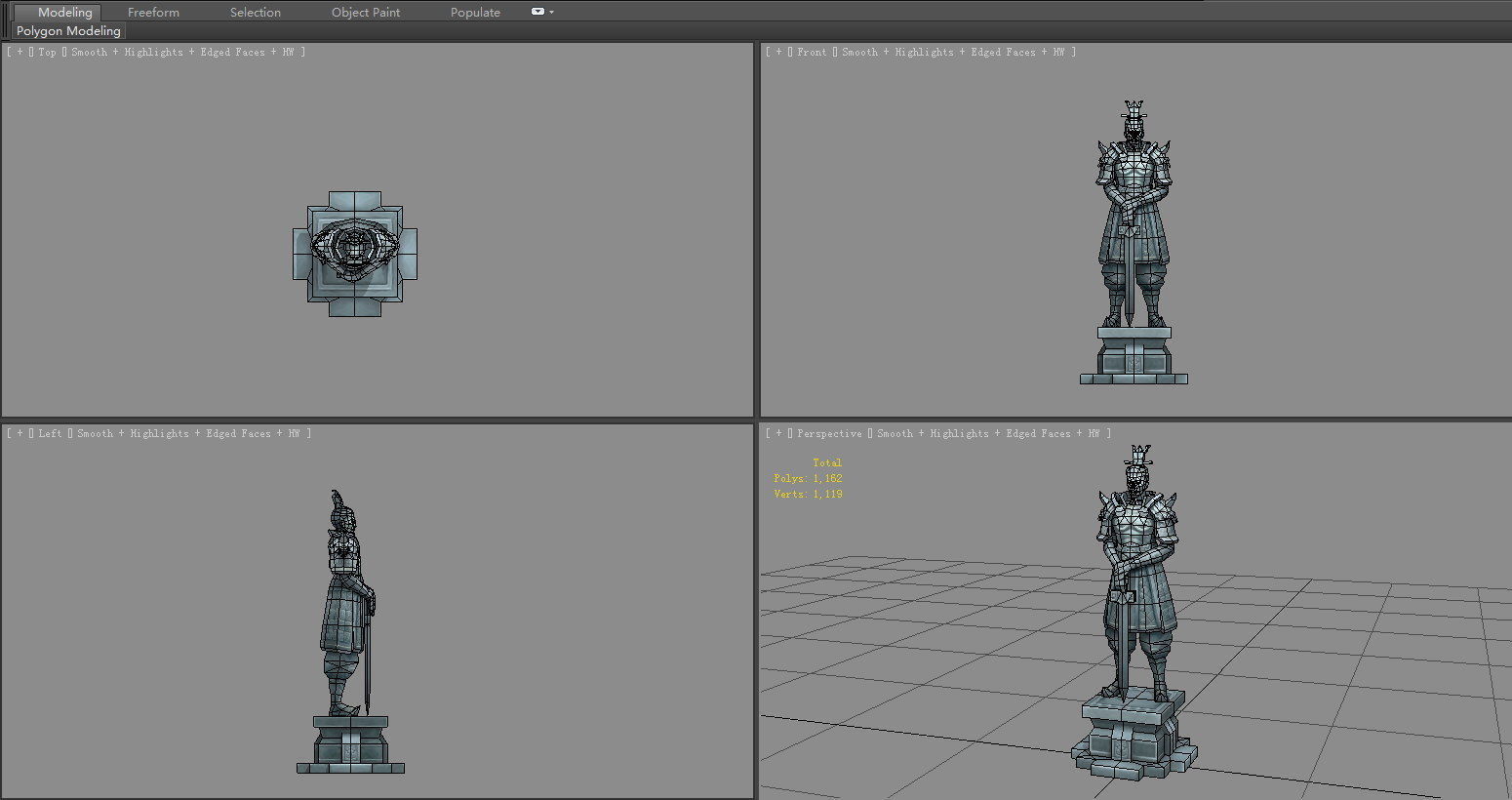Open the Left viewport plus menu
1512x800 pixels.
coord(20,433)
